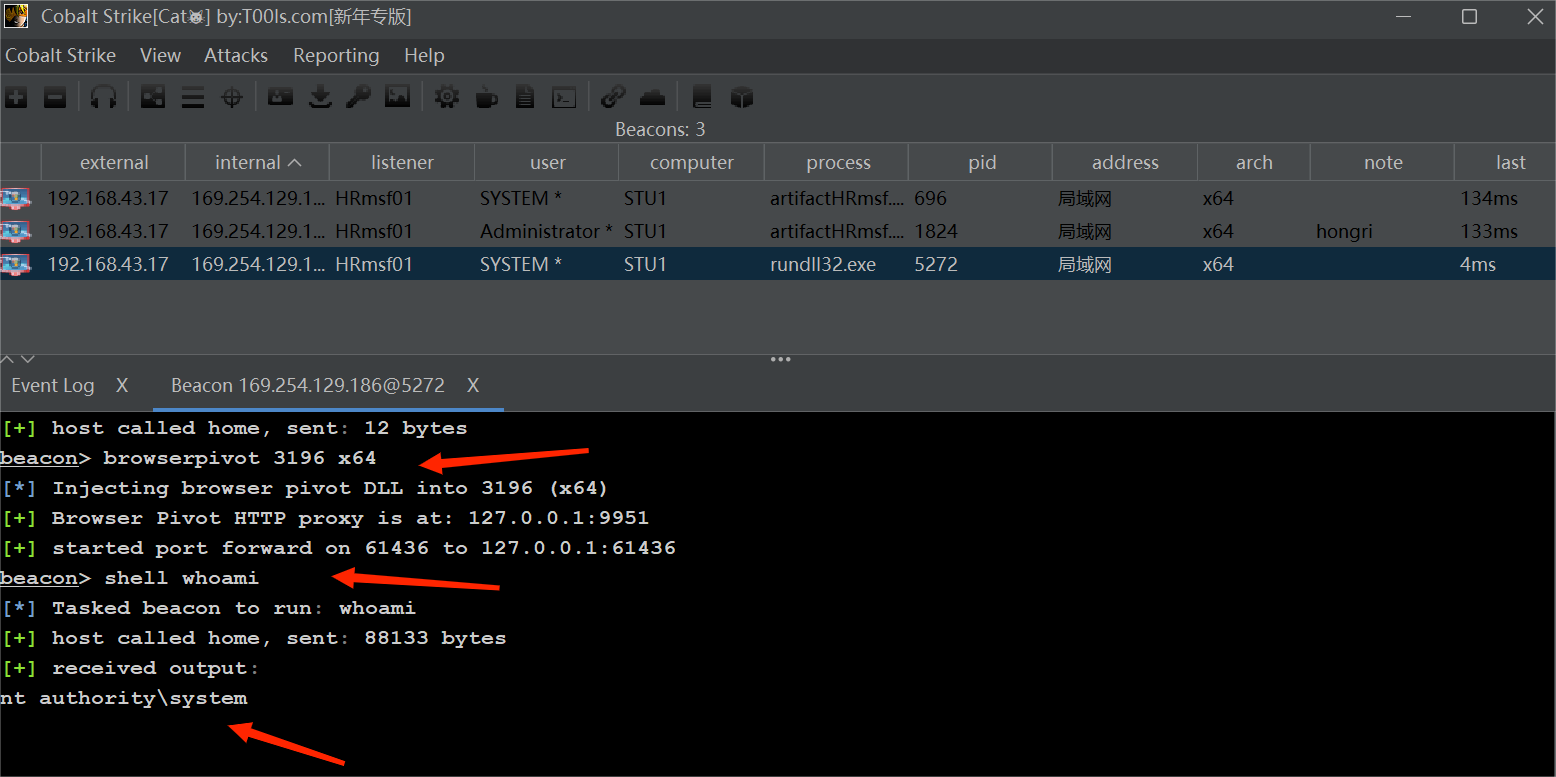Click the gear Generate Windows Executable icon
This screenshot has height=777, width=1556.
coord(447,97)
